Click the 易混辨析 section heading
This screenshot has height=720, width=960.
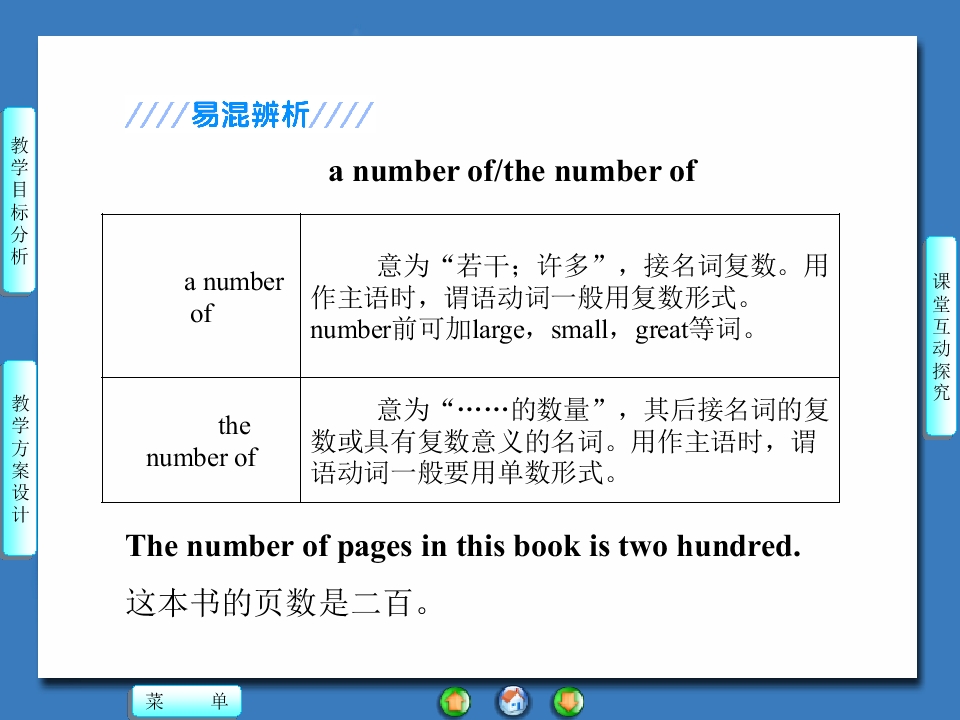249,114
